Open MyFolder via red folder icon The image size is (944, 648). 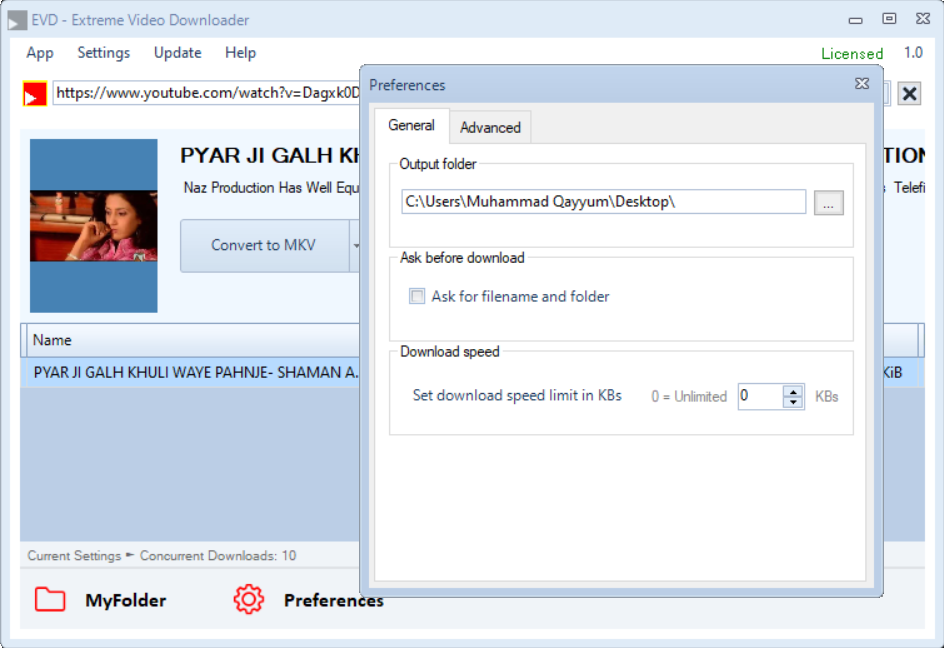point(50,599)
